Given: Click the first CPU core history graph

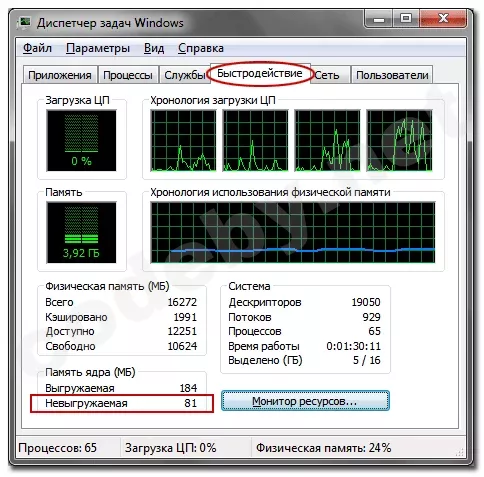Looking at the screenshot, I should click(183, 140).
